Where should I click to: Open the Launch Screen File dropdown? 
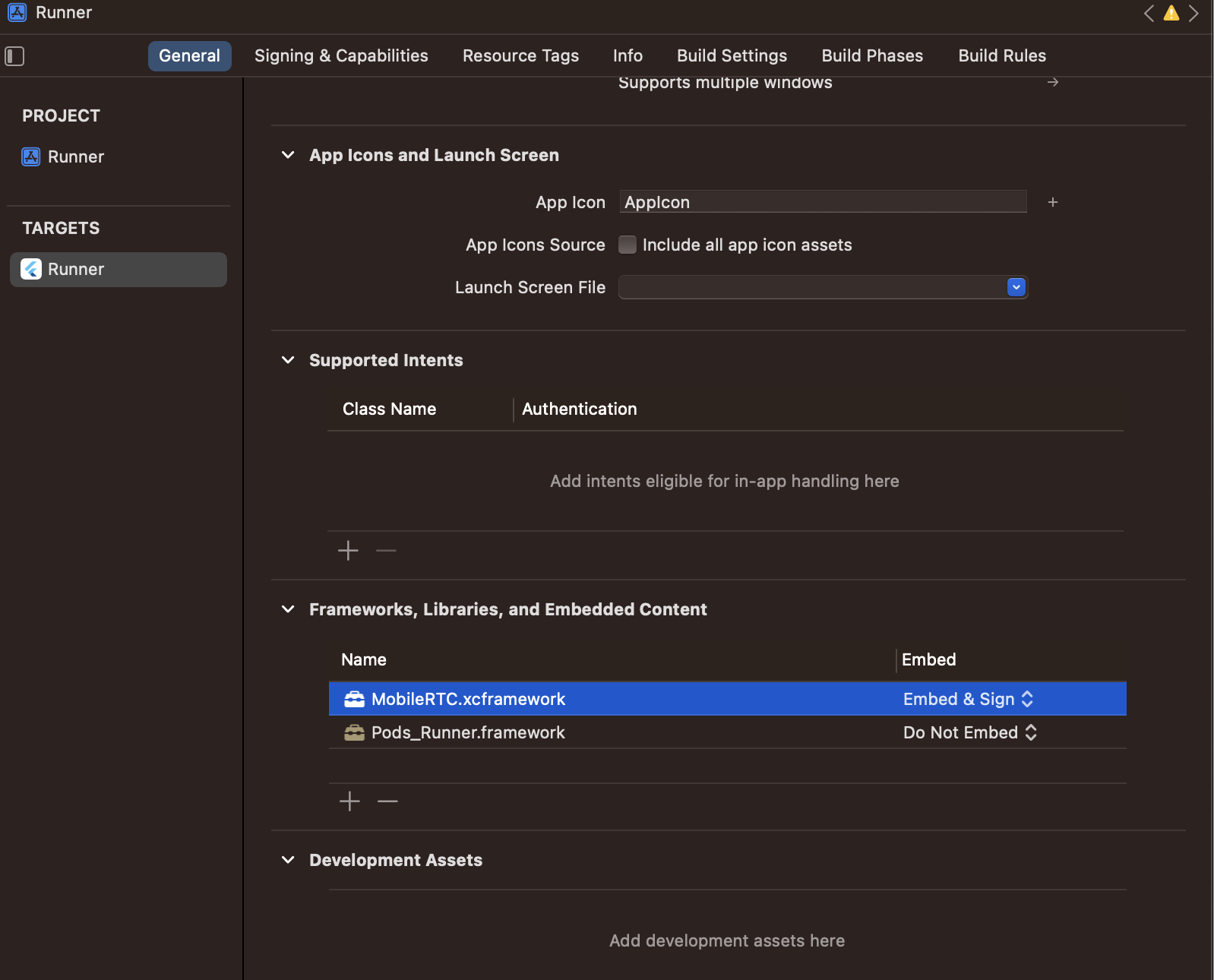click(x=1016, y=287)
